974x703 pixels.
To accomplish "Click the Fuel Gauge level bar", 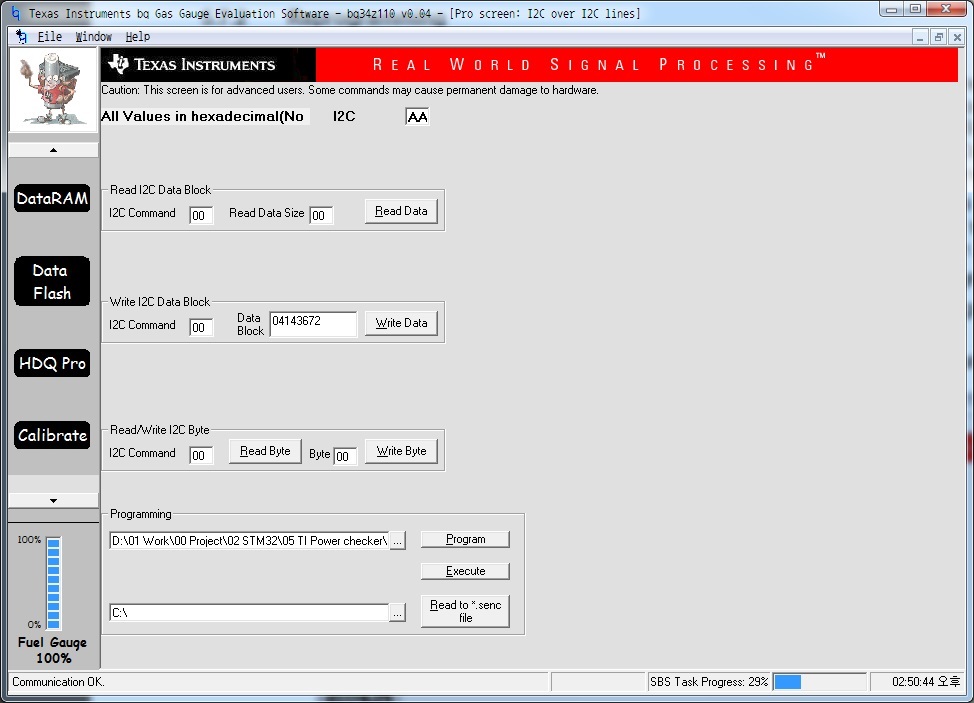I will (53, 583).
